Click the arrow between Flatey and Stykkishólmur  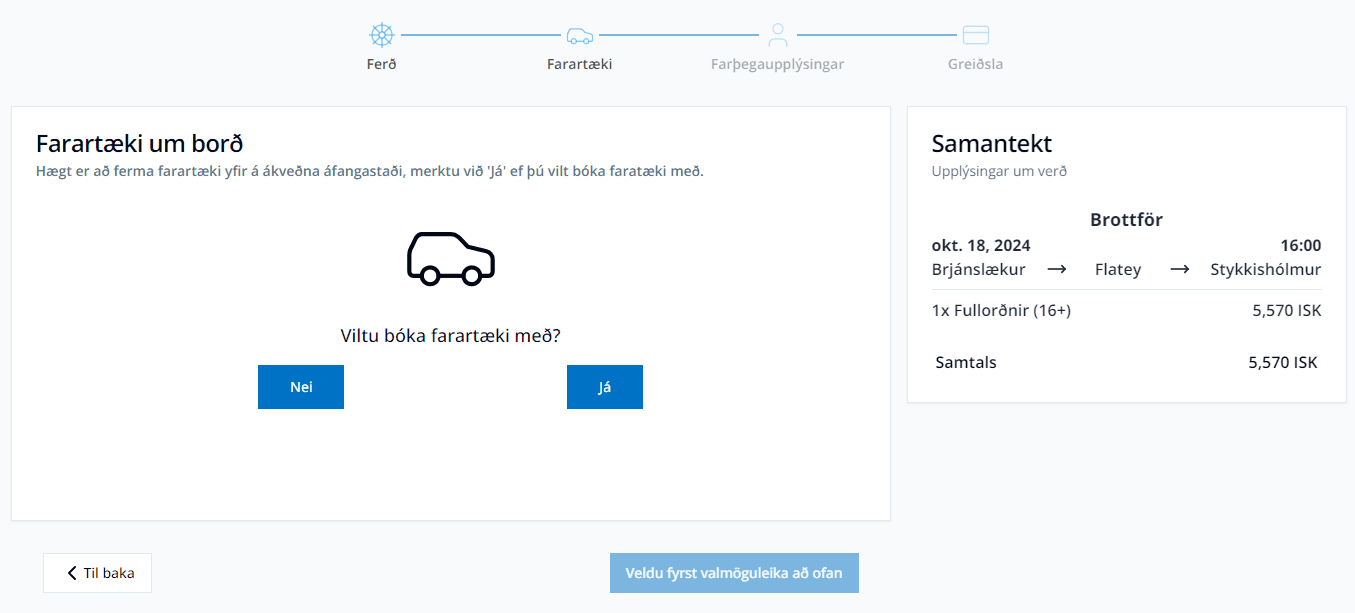pos(1179,269)
